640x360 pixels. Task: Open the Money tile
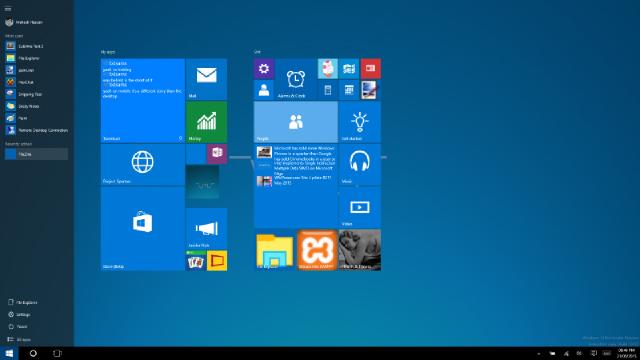pos(206,122)
